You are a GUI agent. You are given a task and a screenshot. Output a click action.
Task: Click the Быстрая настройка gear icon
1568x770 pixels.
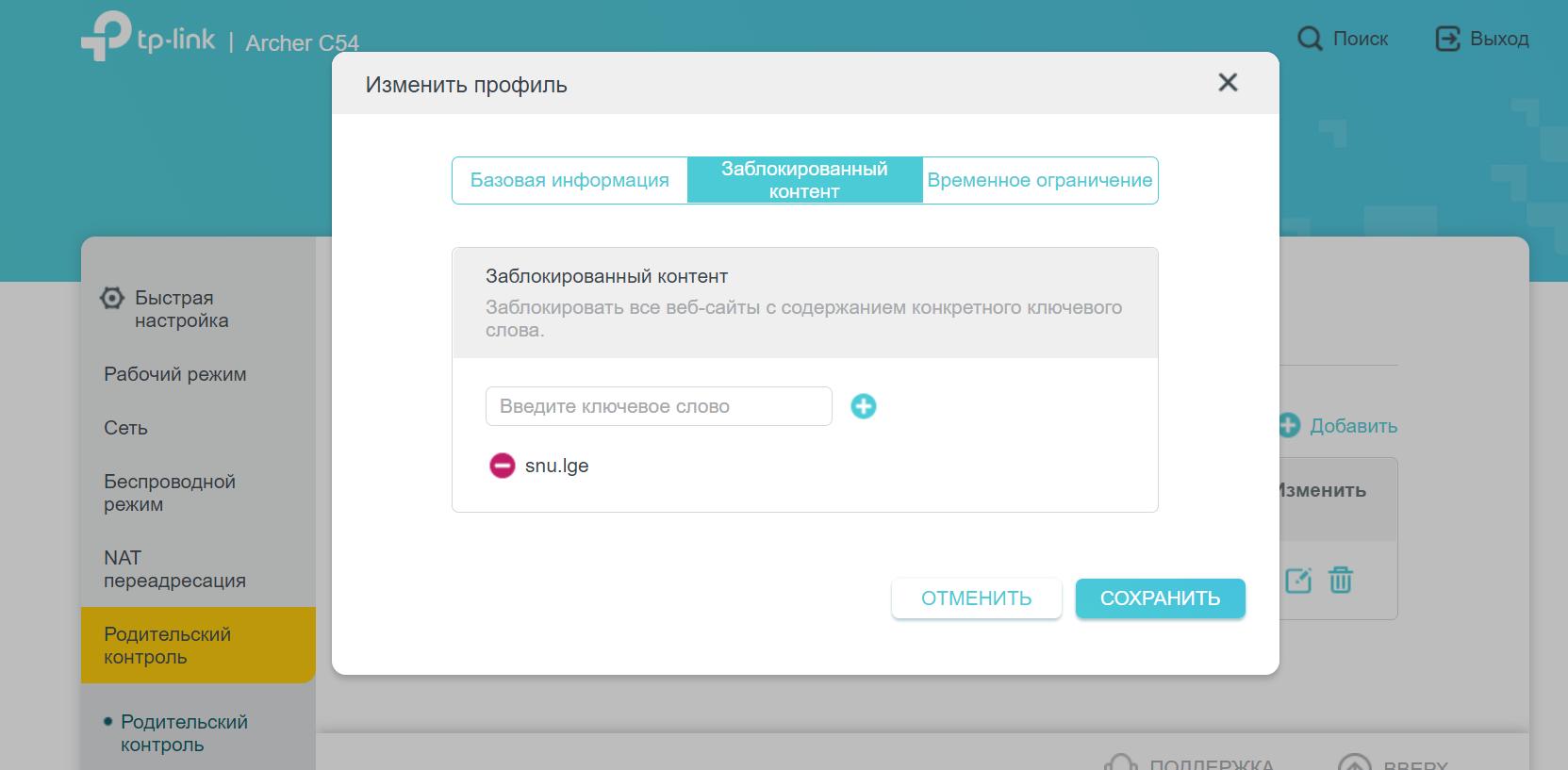click(112, 299)
